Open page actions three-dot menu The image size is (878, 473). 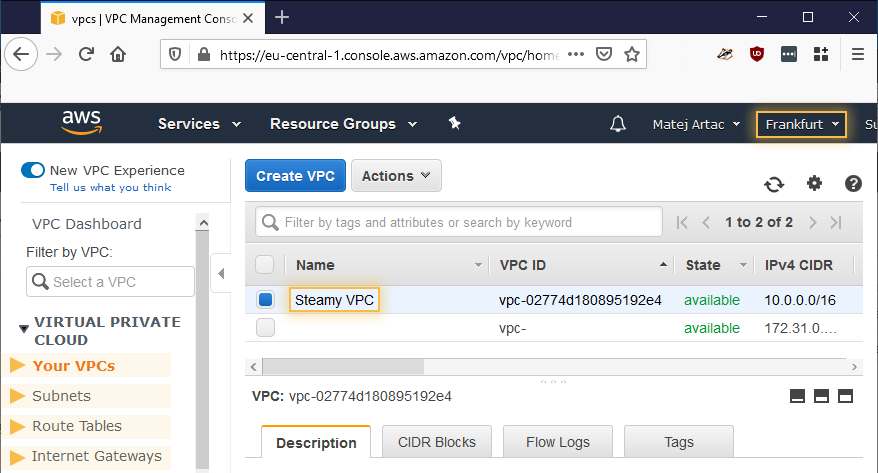576,54
